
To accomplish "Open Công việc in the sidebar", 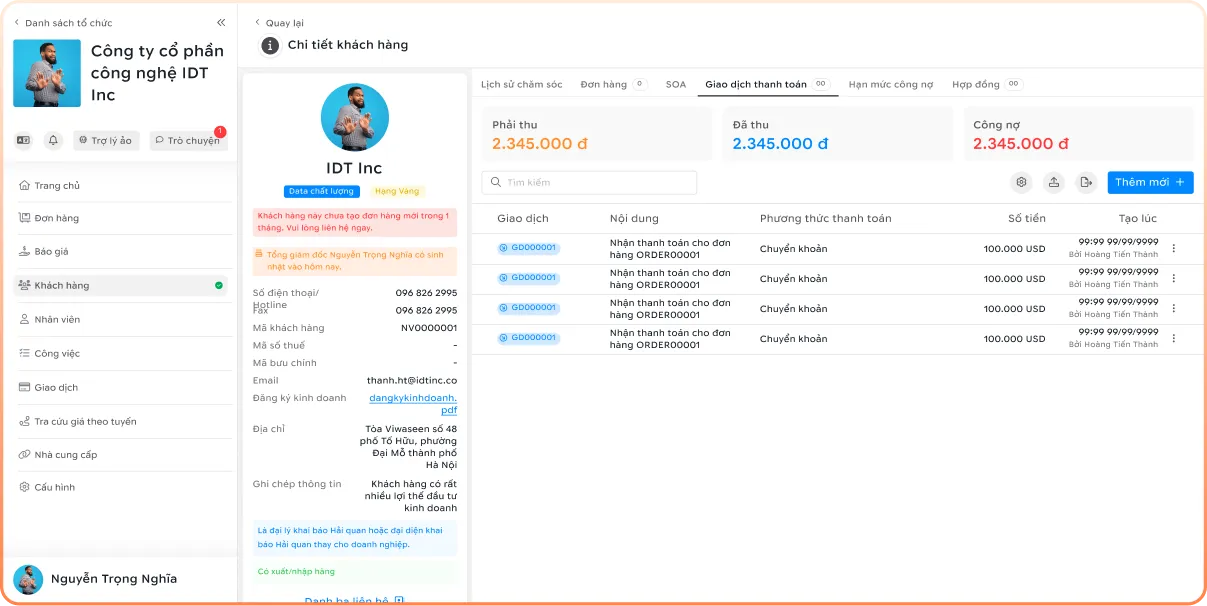I will (x=122, y=354).
